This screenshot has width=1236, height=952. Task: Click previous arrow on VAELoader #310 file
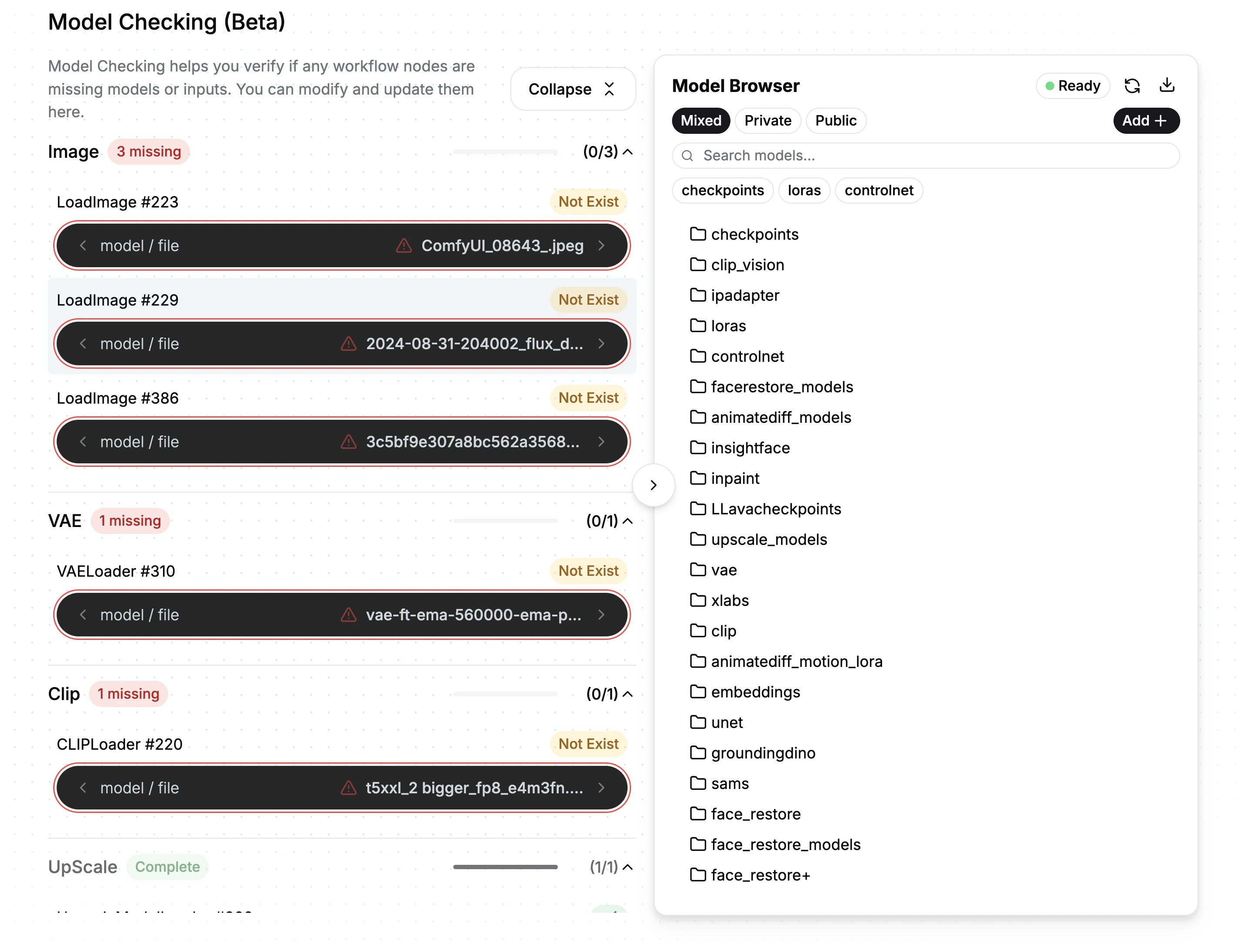83,615
